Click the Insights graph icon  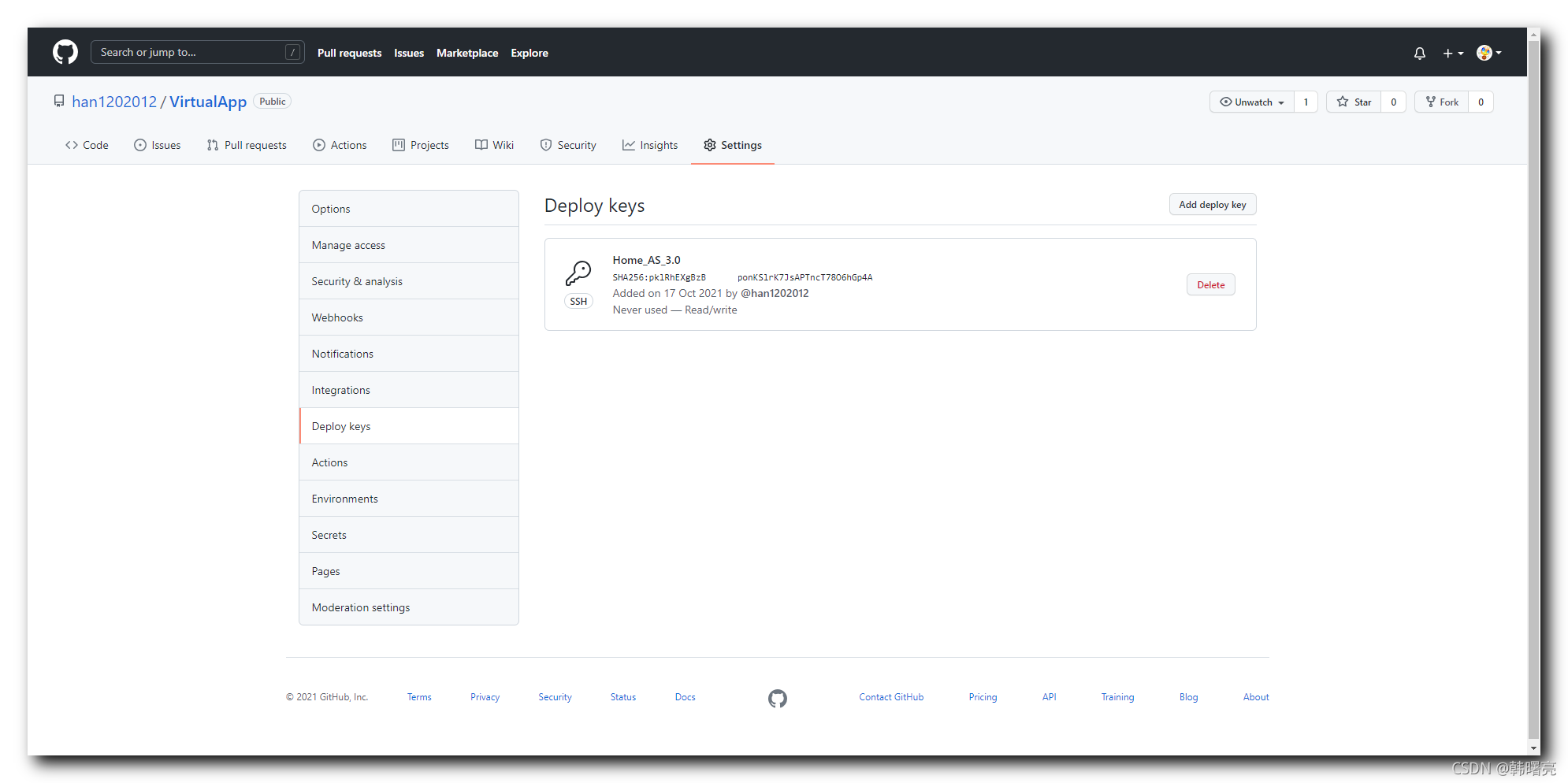628,145
